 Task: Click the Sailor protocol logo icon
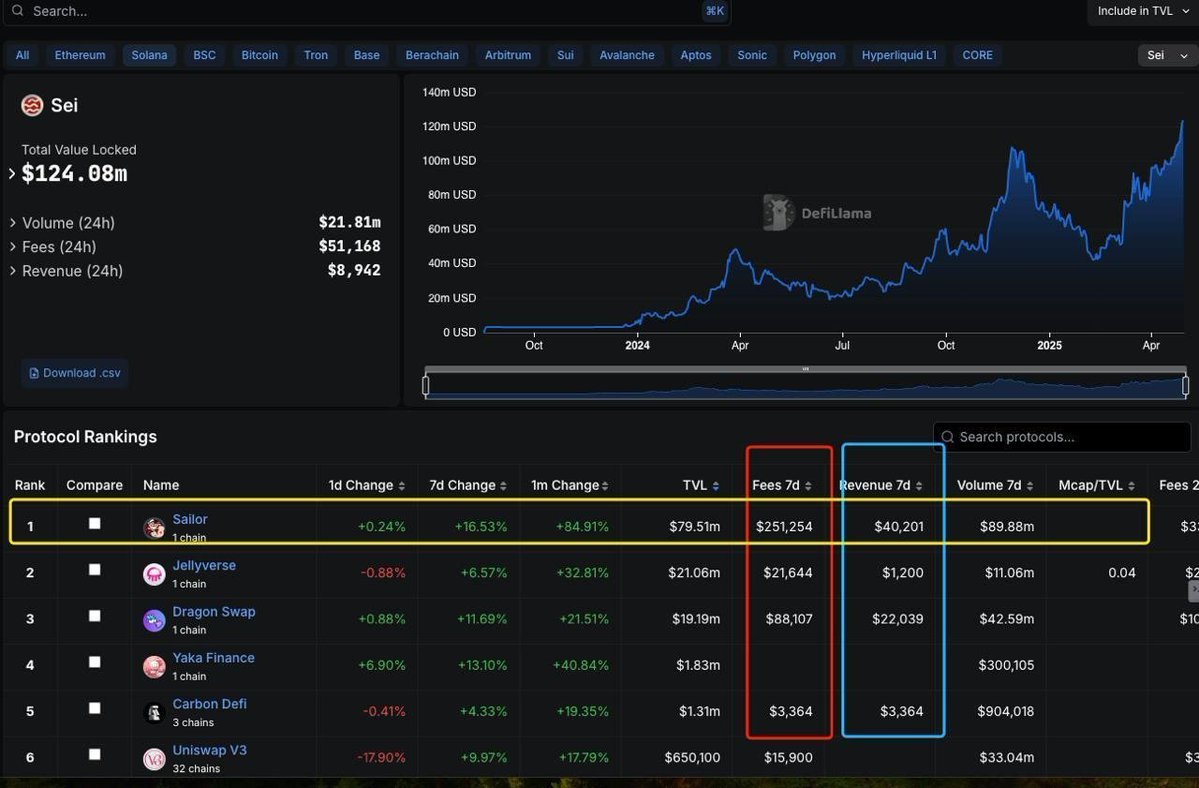click(x=154, y=527)
